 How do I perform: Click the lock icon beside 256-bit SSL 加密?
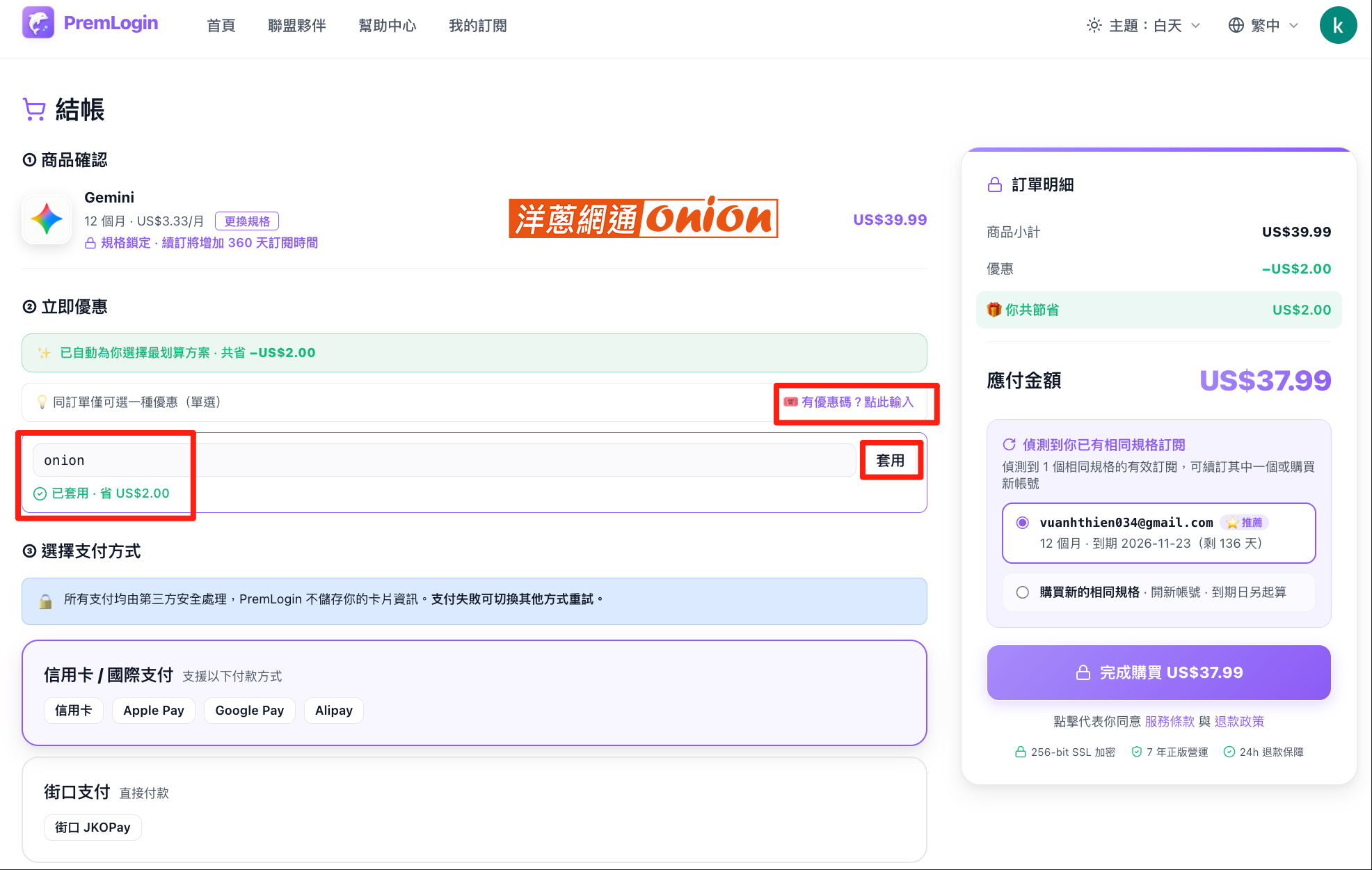(x=1021, y=752)
